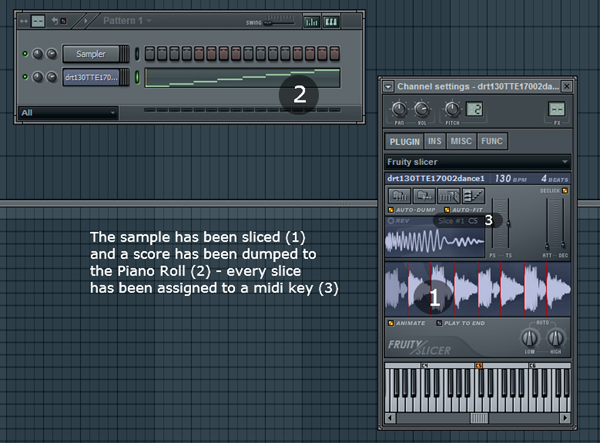
Task: Click the second folder icon in Fruity slicer
Action: [424, 196]
